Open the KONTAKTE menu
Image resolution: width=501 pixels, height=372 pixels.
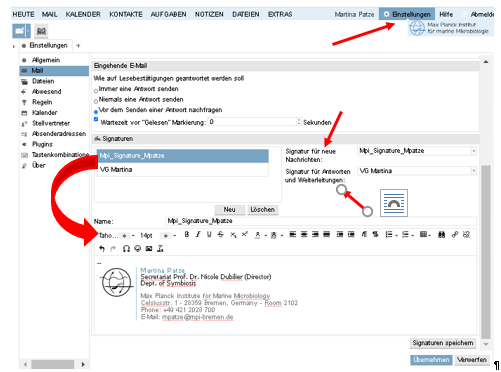[x=126, y=14]
